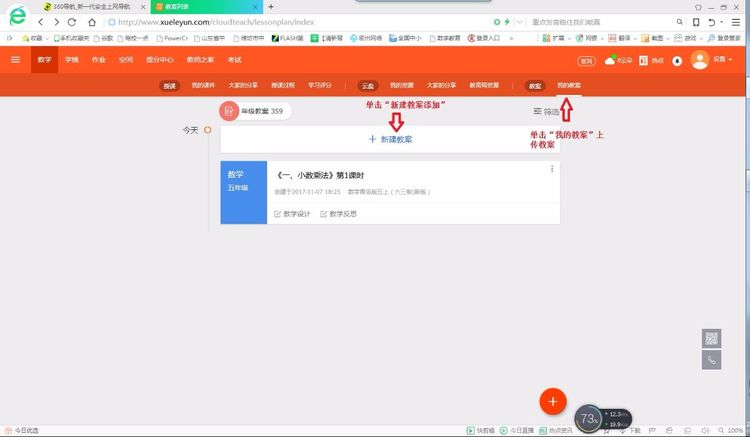The width and height of the screenshot is (750, 437).
Task: Click the 数学 五年级 blue subject tile
Action: (x=243, y=192)
